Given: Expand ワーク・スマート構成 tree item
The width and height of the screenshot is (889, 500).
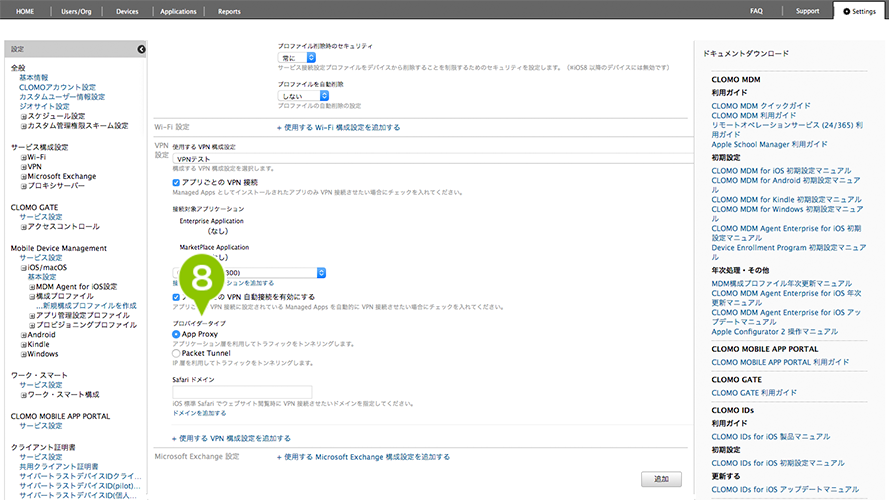Looking at the screenshot, I should 24,395.
